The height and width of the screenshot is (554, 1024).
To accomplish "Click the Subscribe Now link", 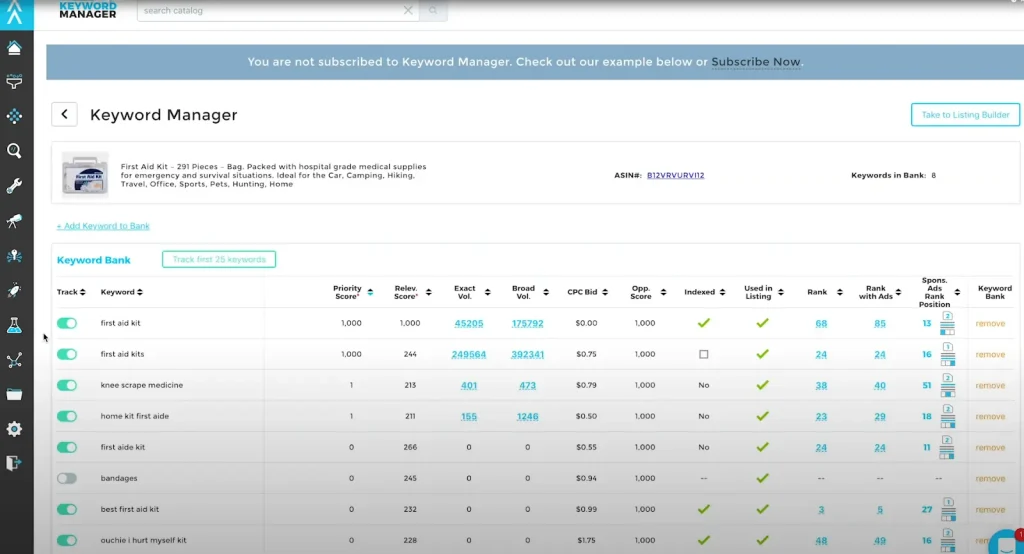I will pyautogui.click(x=756, y=62).
